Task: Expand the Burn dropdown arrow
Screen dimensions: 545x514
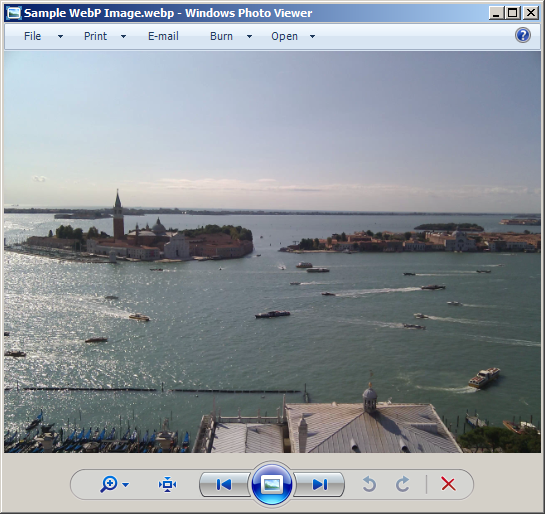Action: click(249, 36)
